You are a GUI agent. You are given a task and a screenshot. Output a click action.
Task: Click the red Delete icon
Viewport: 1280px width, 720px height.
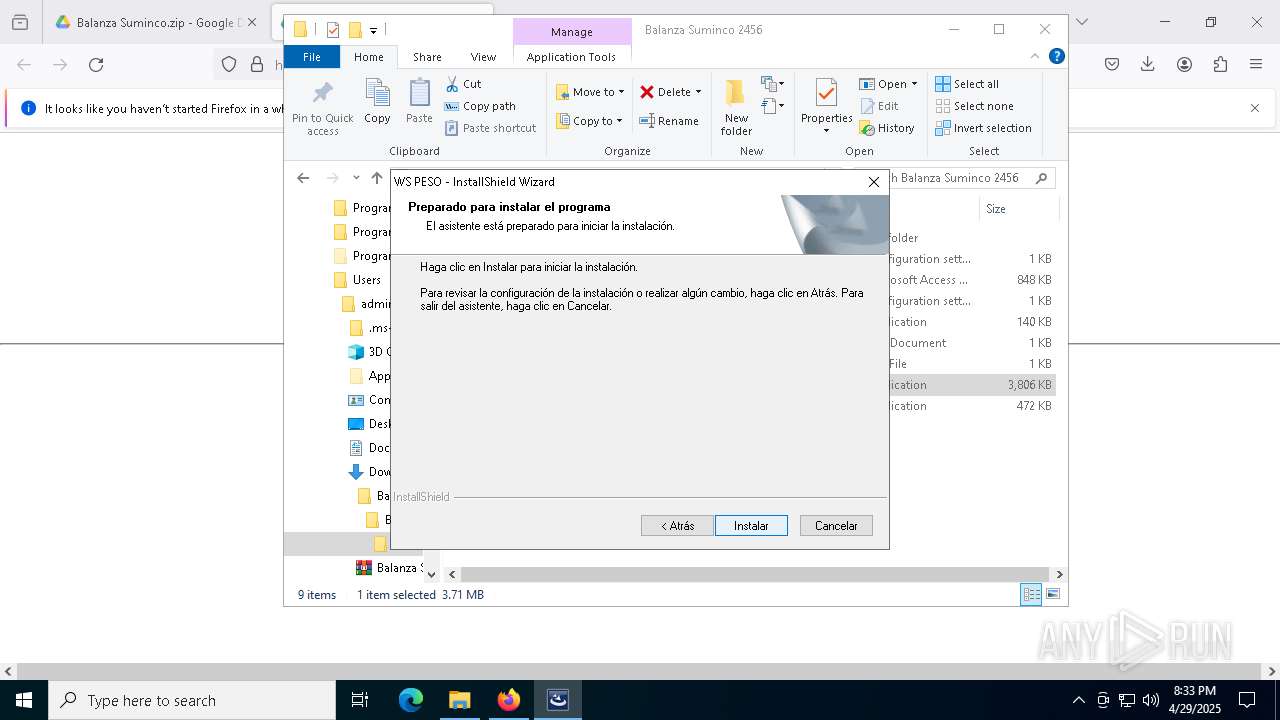[x=647, y=92]
